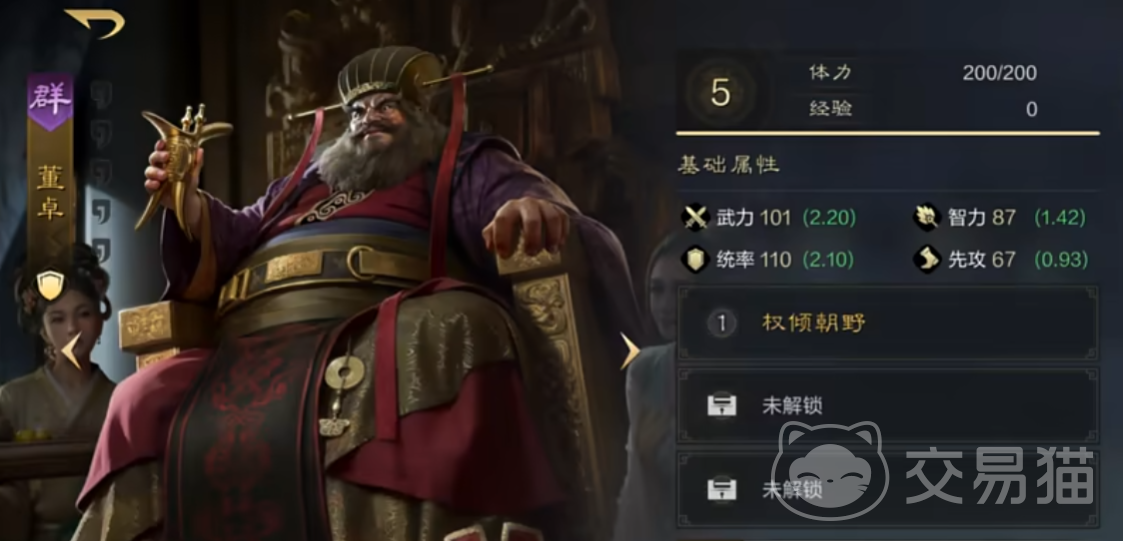Tap the lock icon on first 未解锁 slot

pyautogui.click(x=722, y=406)
